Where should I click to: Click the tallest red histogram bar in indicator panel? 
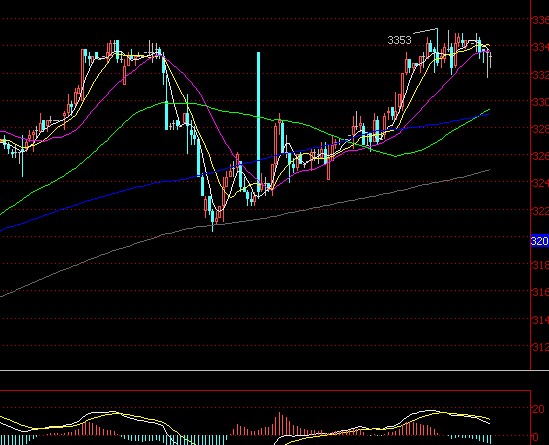[x=279, y=424]
